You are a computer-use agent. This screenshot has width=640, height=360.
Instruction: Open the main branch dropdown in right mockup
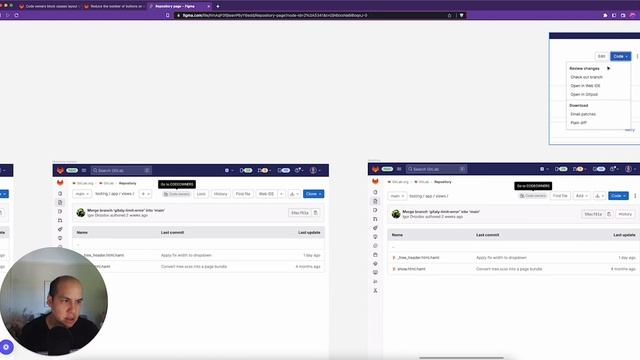click(x=397, y=196)
